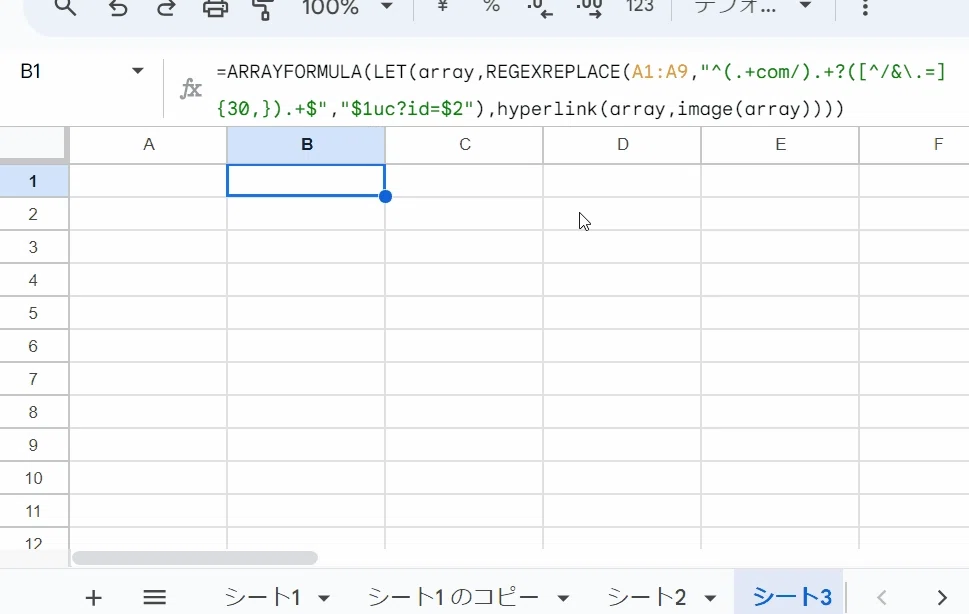Select row 11 header

point(33,511)
